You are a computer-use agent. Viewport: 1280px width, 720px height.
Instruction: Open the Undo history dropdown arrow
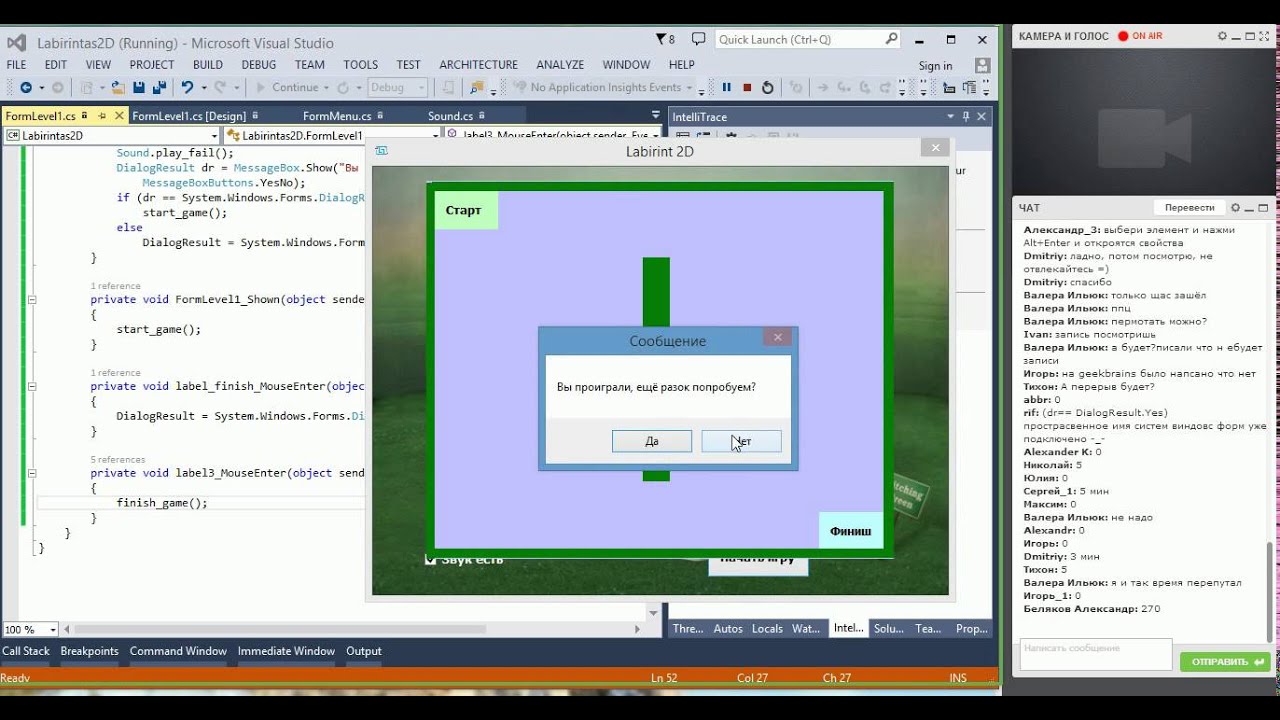[x=203, y=87]
